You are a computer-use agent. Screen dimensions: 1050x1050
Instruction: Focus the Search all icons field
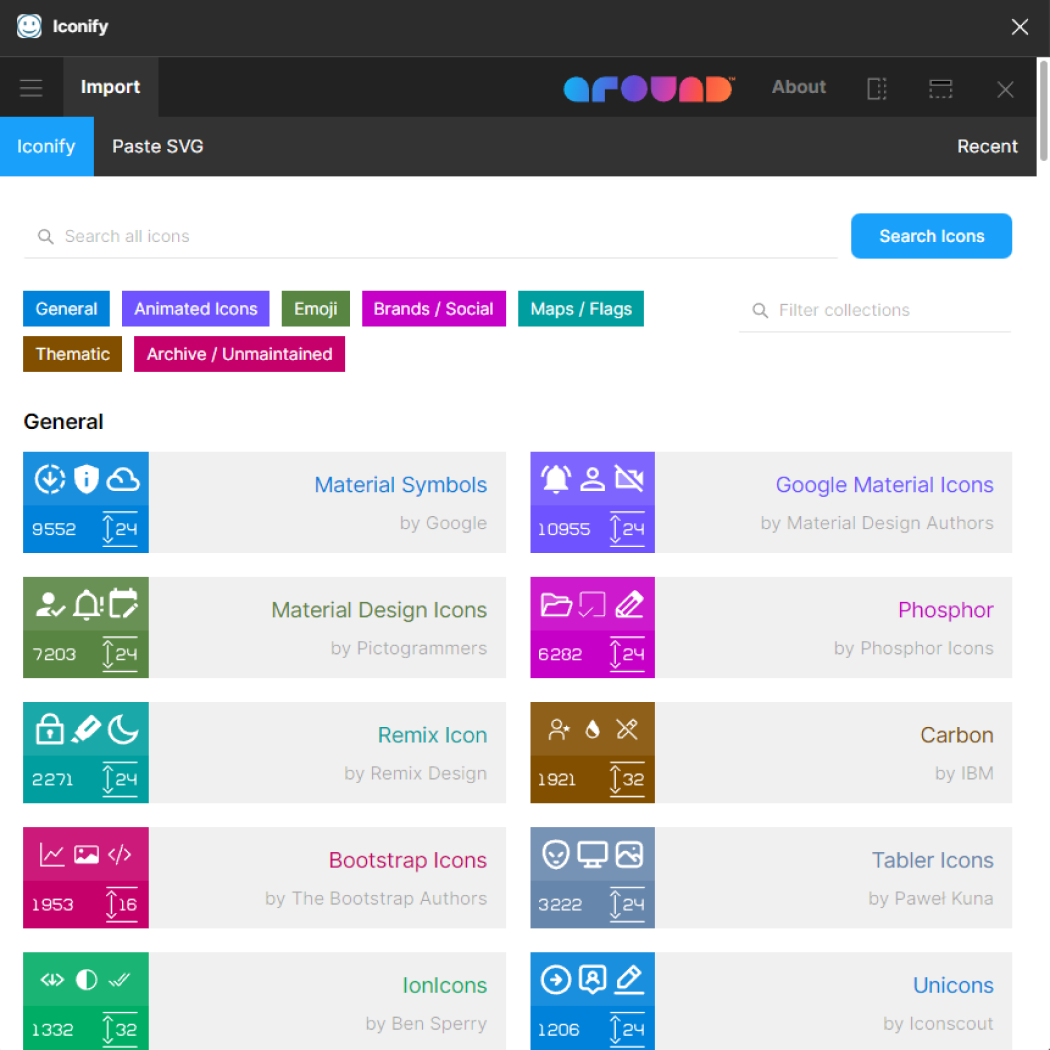tap(430, 236)
